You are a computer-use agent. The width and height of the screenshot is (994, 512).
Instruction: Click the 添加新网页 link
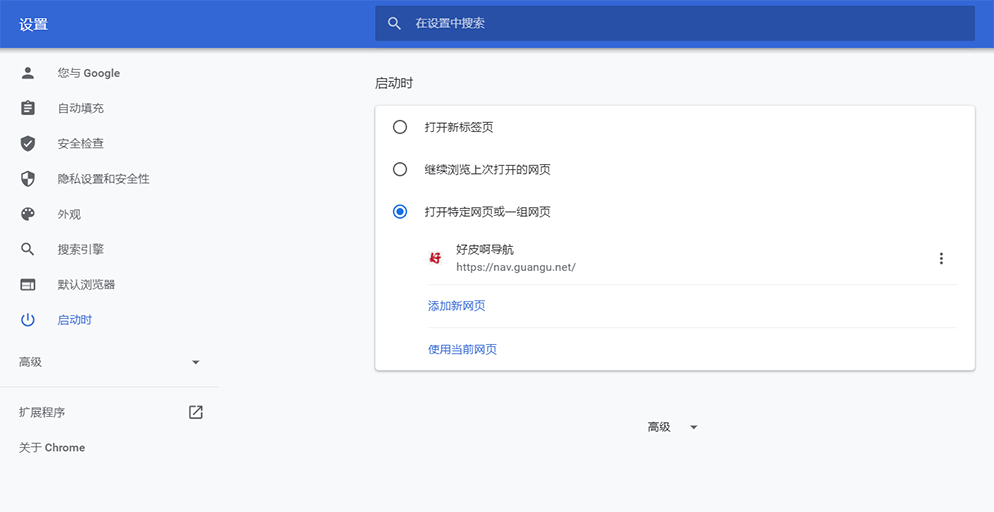456,306
